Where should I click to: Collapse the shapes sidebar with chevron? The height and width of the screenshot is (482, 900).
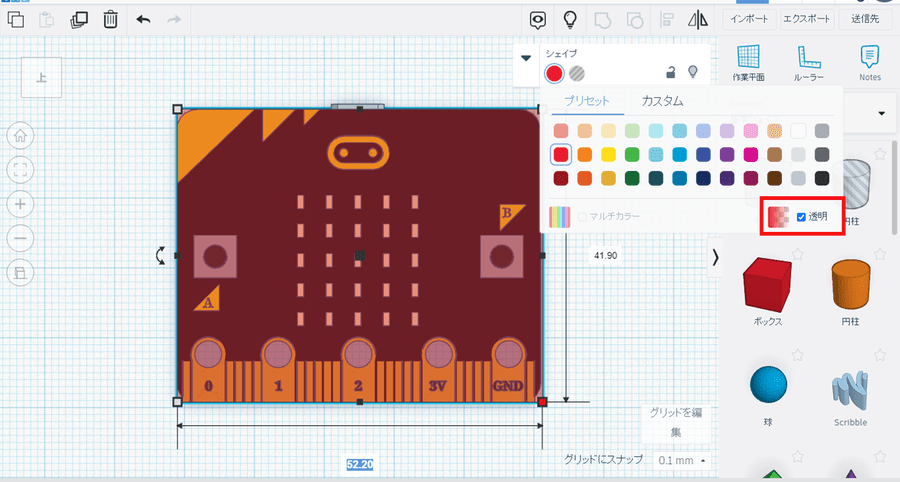point(715,257)
